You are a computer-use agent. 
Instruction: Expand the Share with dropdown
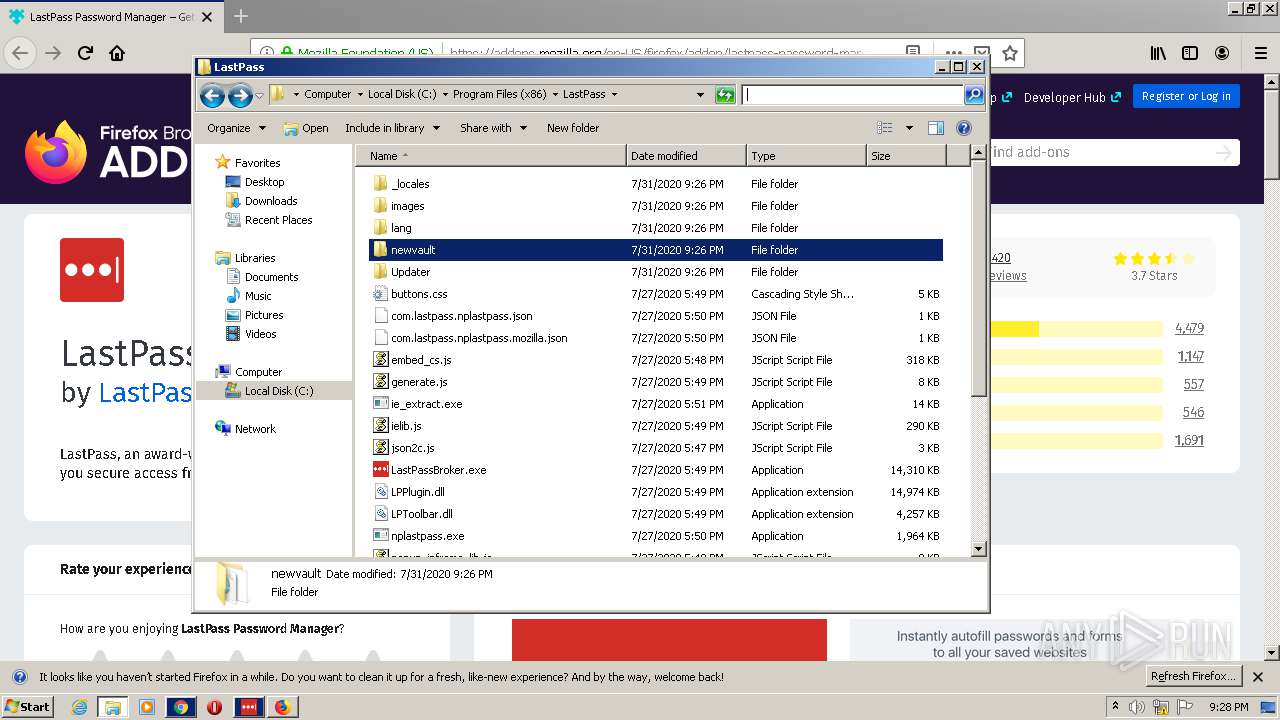coord(493,128)
